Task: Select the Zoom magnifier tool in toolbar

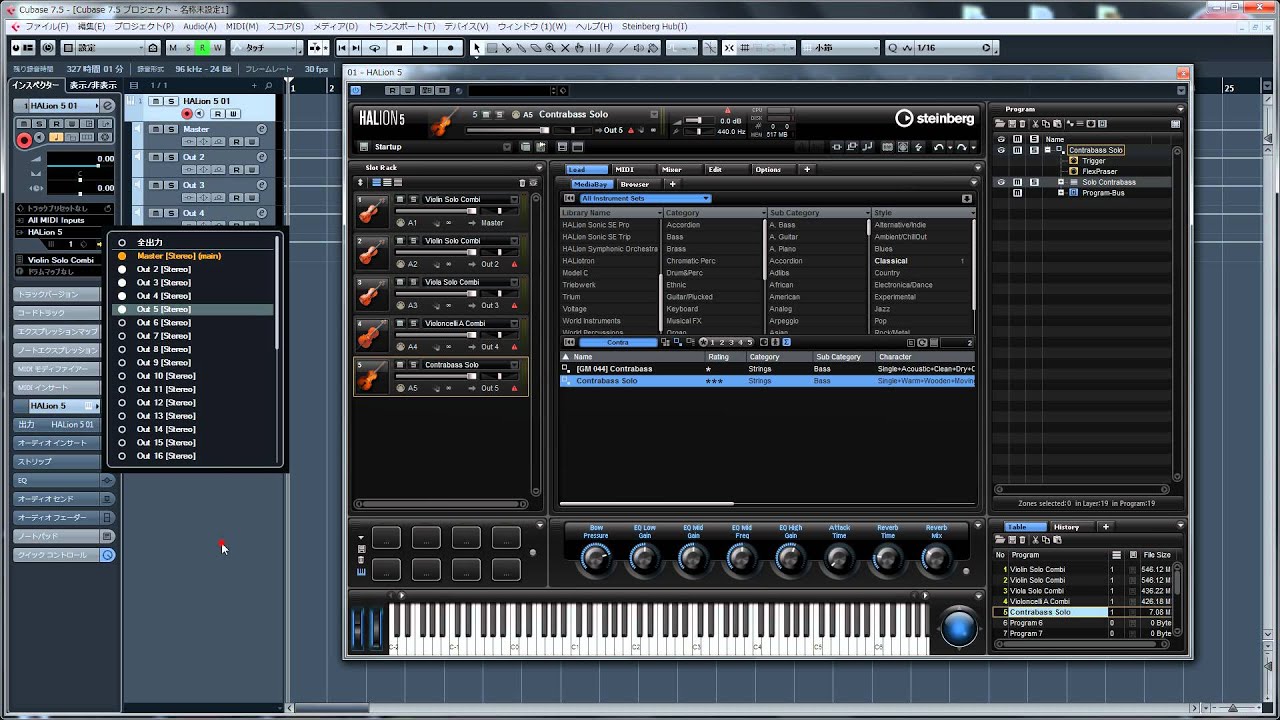Action: click(x=549, y=47)
